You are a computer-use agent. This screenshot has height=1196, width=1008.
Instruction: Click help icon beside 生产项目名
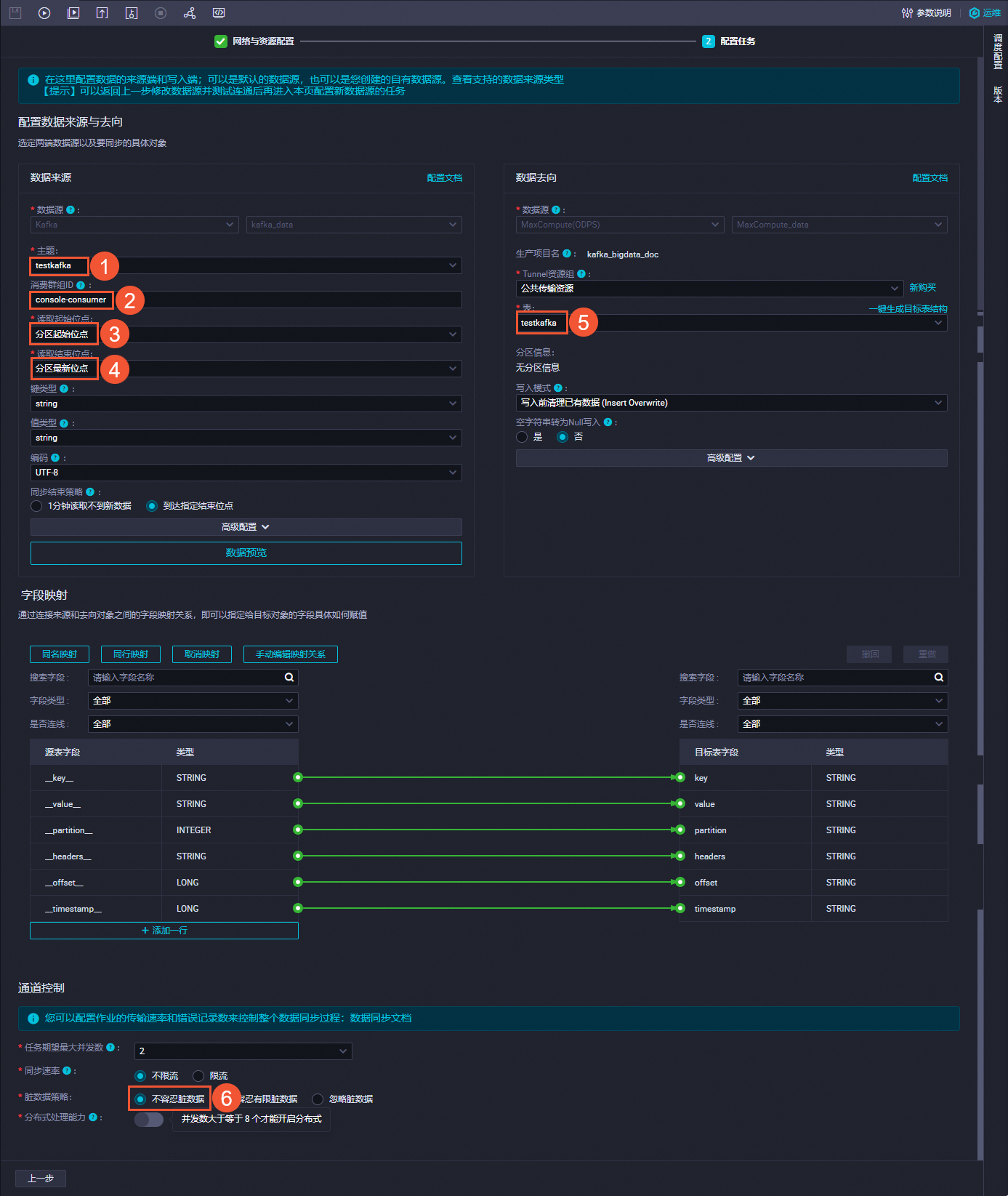point(567,254)
